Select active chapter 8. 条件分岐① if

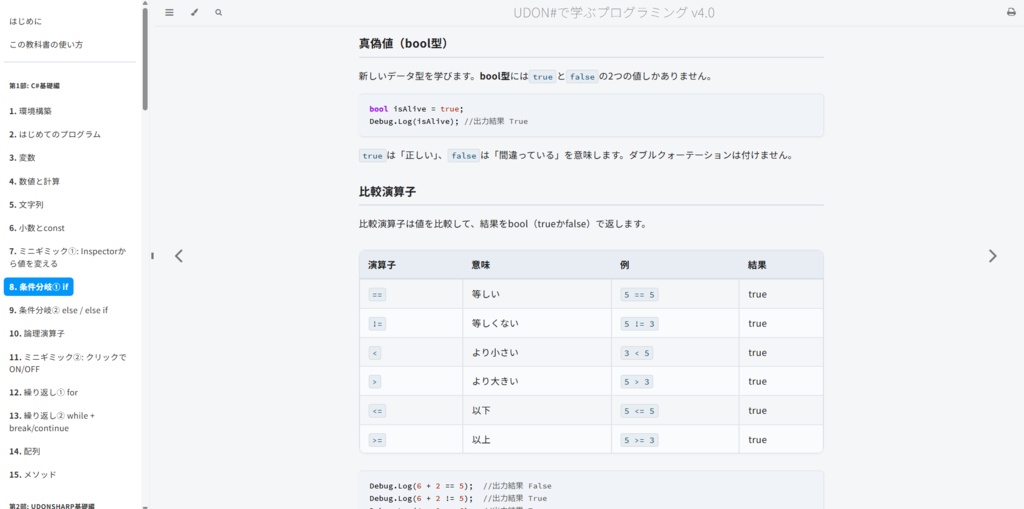pyautogui.click(x=39, y=287)
